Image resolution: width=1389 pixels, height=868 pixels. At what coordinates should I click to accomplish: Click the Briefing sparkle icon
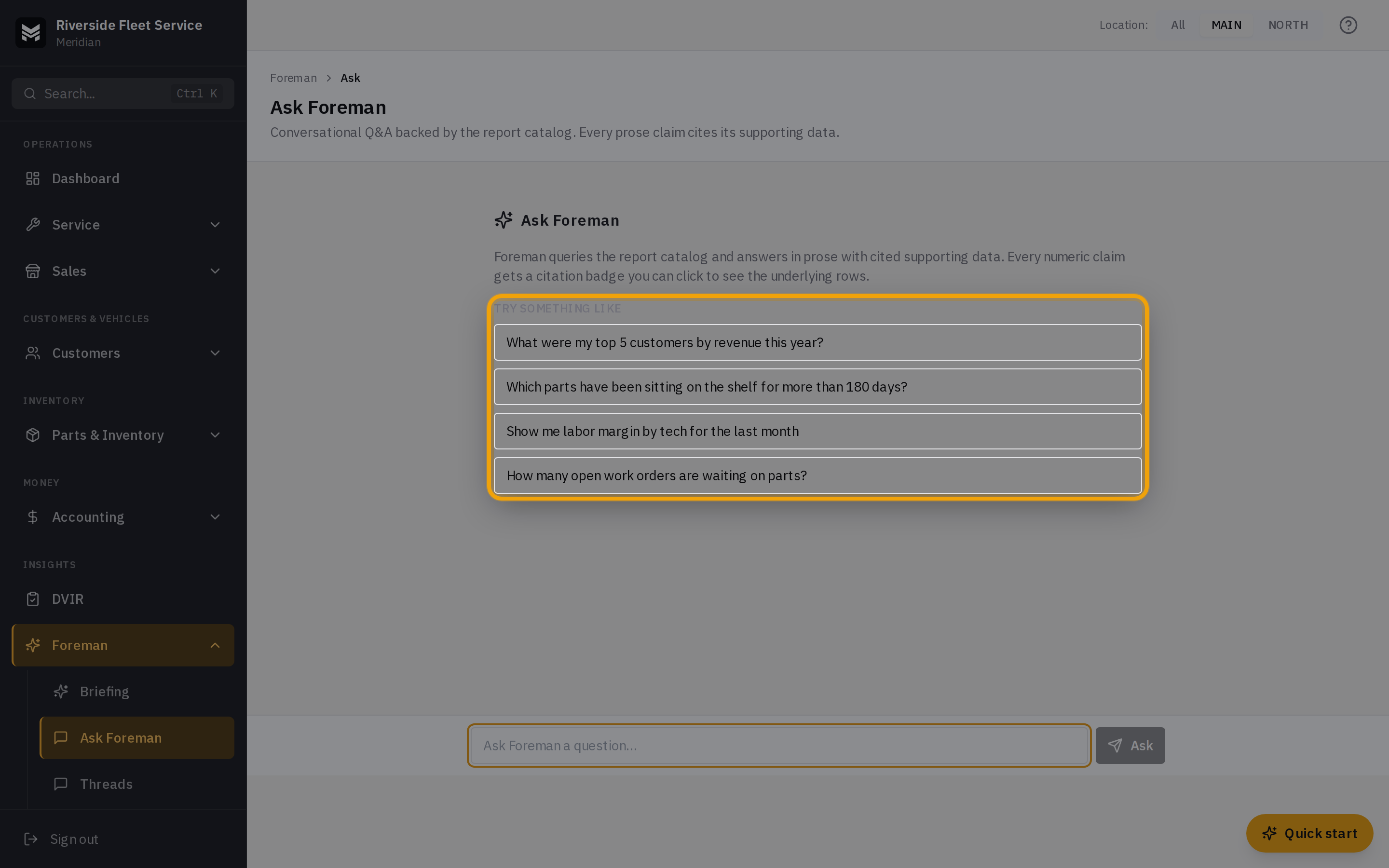[x=61, y=692]
